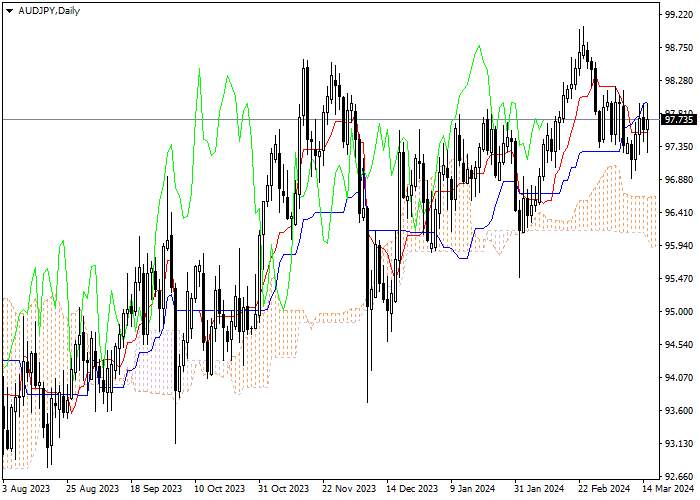Select the 95.470 price scale label

[679, 279]
